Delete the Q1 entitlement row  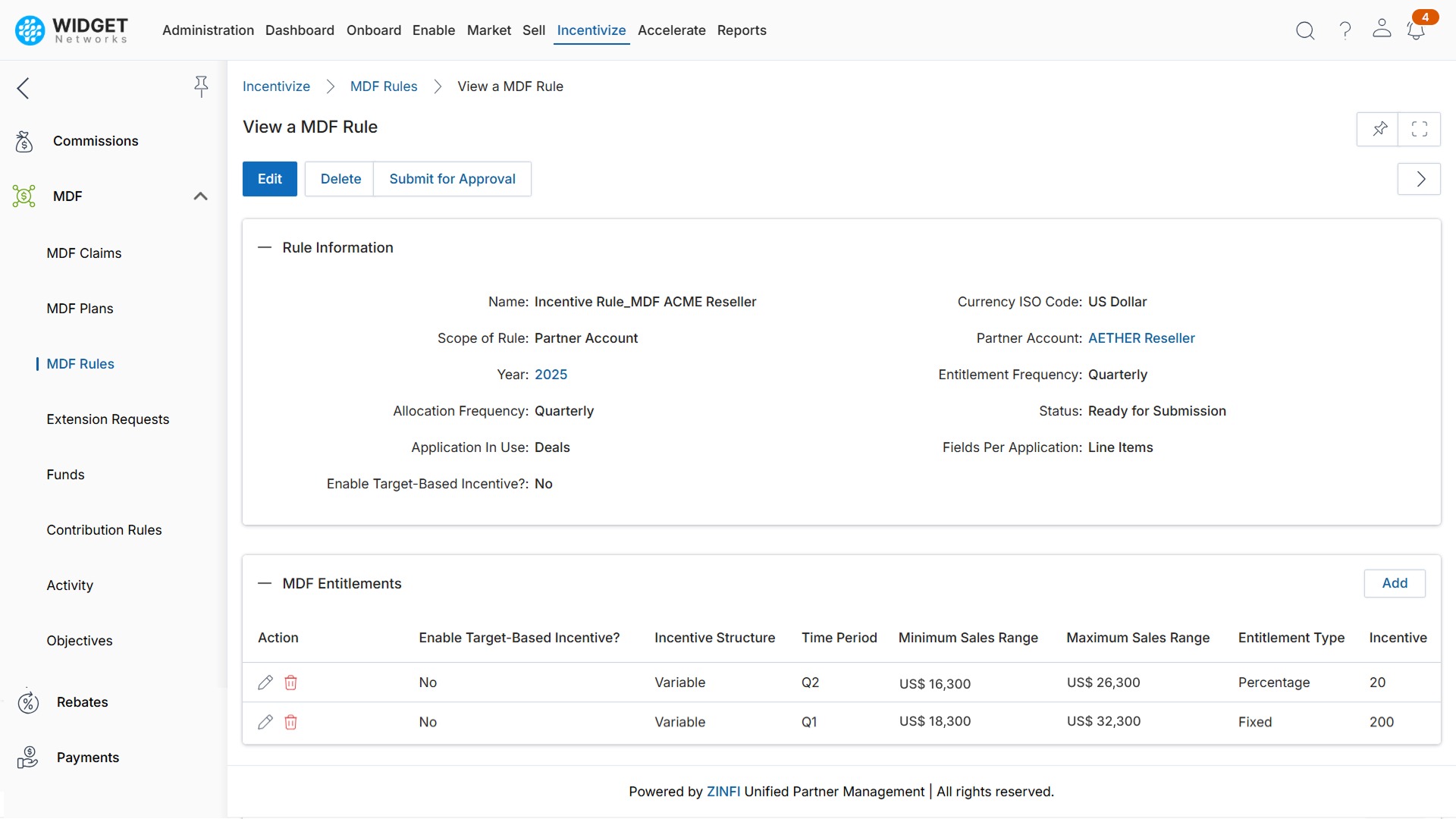click(290, 722)
